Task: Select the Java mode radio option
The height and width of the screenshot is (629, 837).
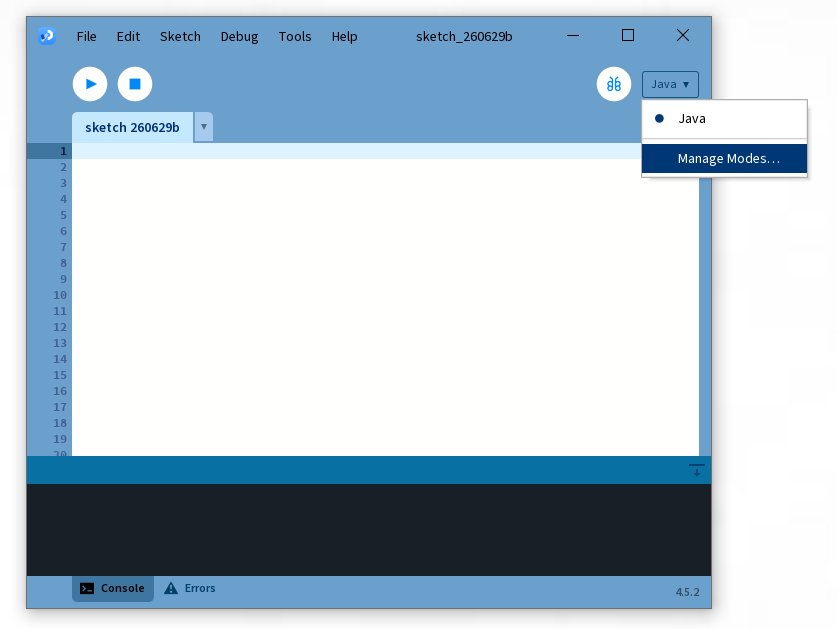Action: (x=724, y=119)
